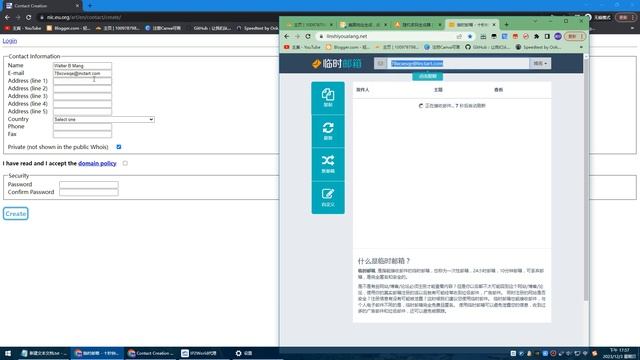
Task: Click the Fax input field
Action: coord(82,134)
